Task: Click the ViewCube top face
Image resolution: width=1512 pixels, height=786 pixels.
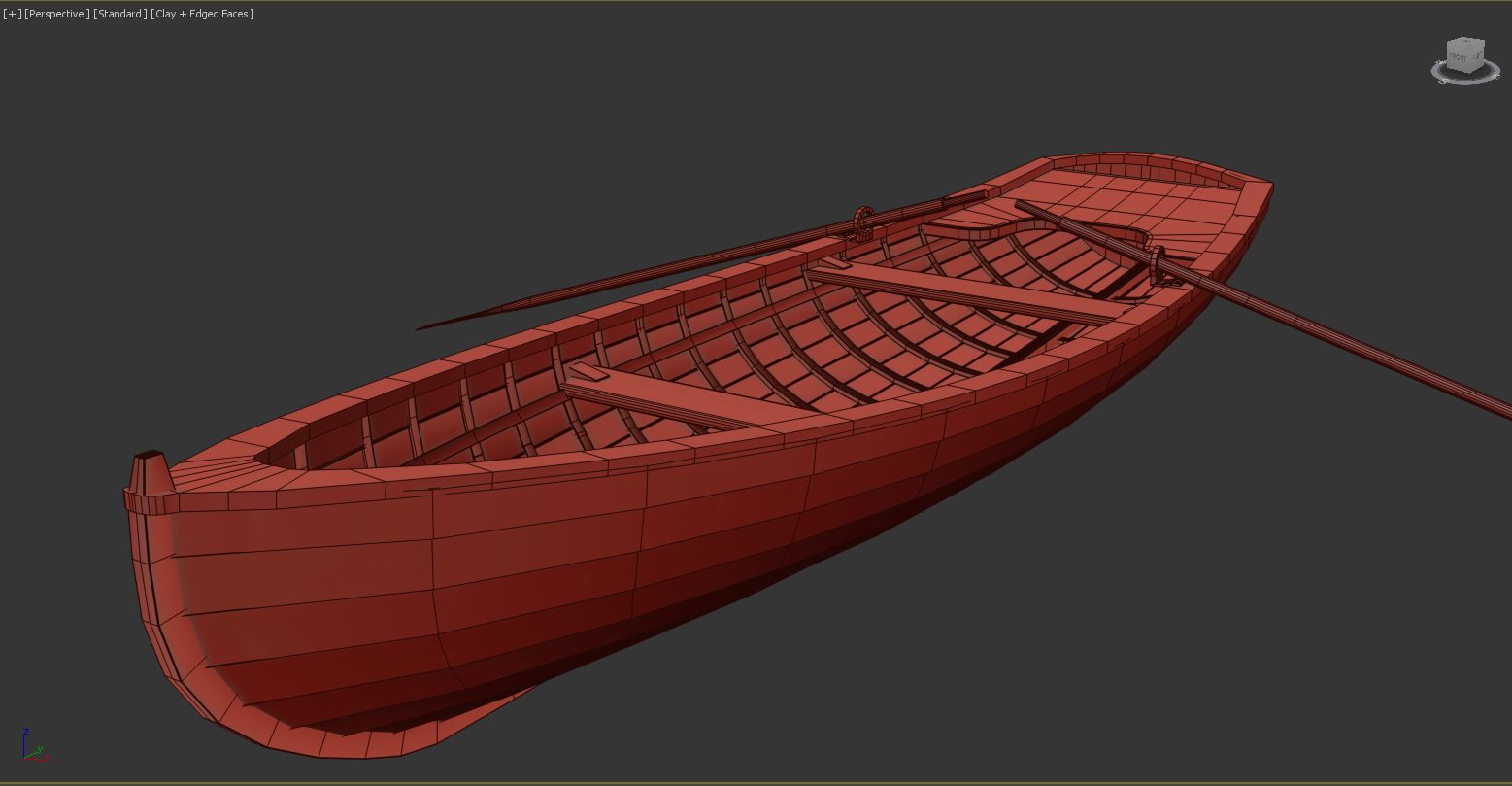Action: tap(1465, 43)
